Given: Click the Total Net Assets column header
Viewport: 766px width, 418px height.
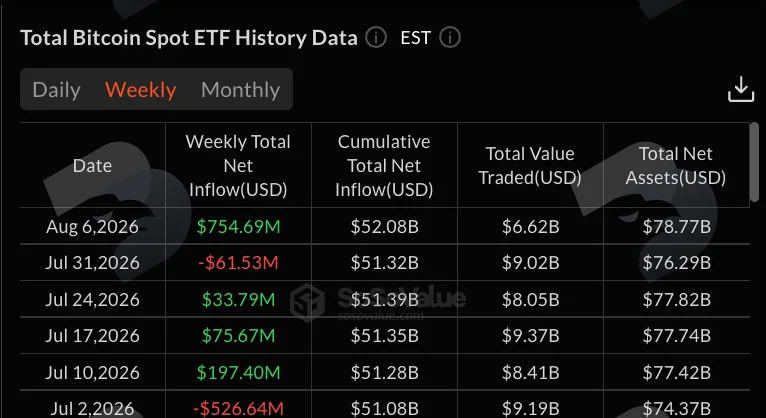Looking at the screenshot, I should click(x=676, y=166).
